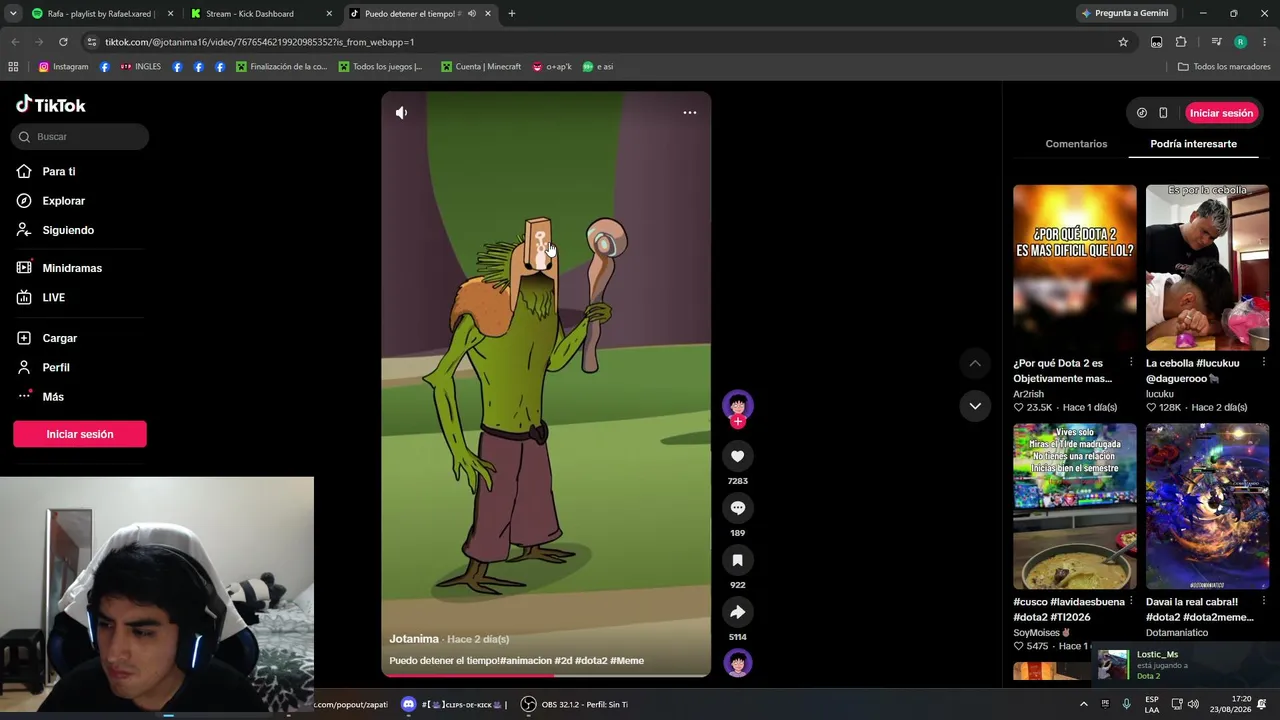The width and height of the screenshot is (1280, 720).
Task: Open the Instagram bookmark
Action: click(63, 67)
